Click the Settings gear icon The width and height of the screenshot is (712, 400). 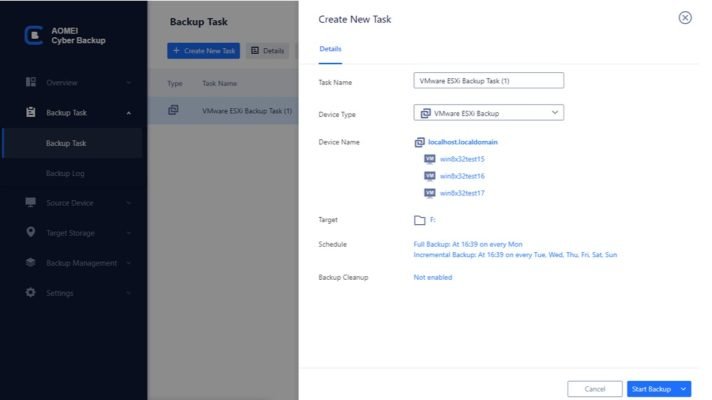tap(30, 292)
